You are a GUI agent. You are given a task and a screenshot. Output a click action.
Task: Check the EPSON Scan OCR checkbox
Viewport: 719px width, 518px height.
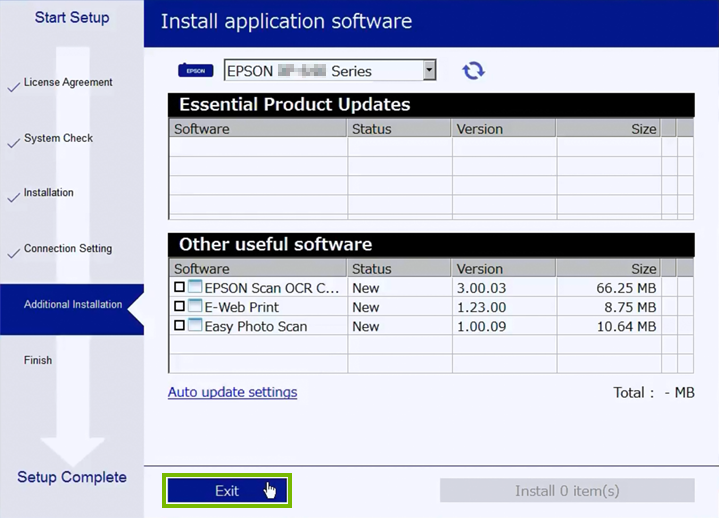click(179, 287)
